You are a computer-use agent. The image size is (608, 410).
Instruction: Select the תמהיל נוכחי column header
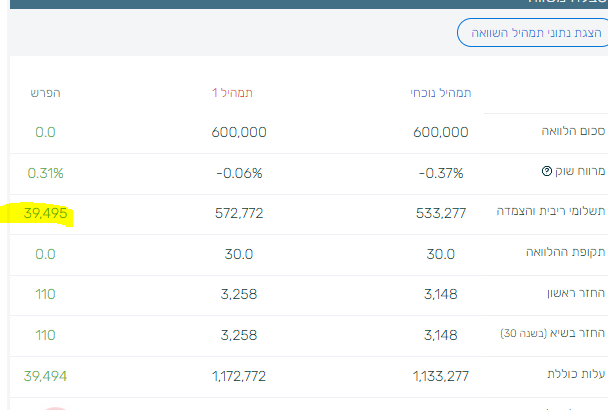[440, 93]
